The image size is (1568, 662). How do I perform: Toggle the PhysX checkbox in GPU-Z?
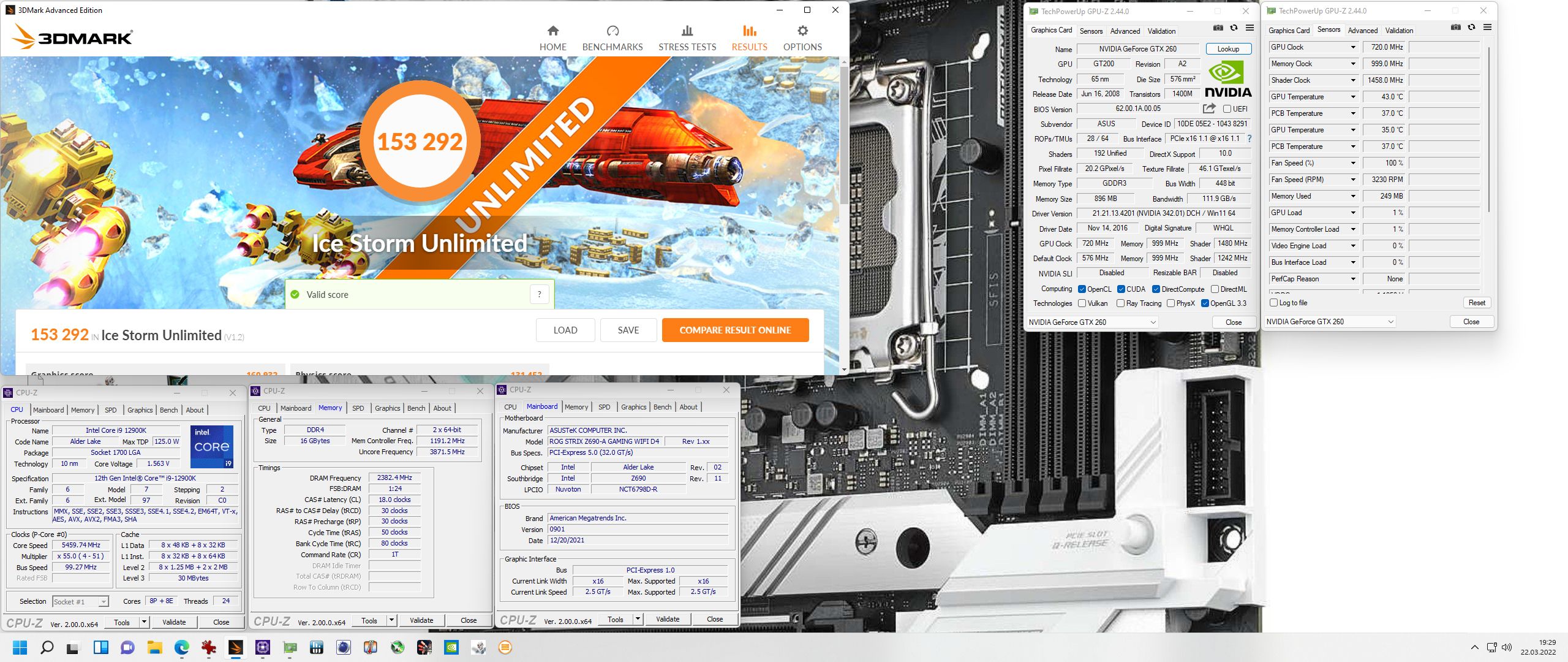point(1170,303)
